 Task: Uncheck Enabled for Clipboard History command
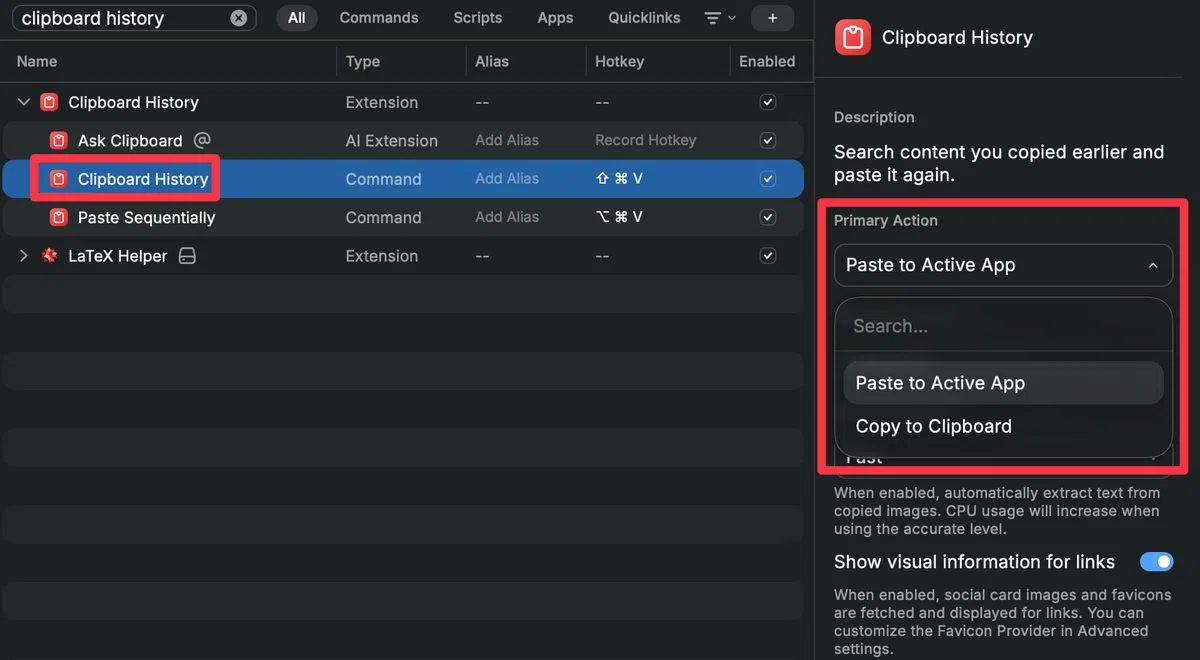(x=768, y=179)
